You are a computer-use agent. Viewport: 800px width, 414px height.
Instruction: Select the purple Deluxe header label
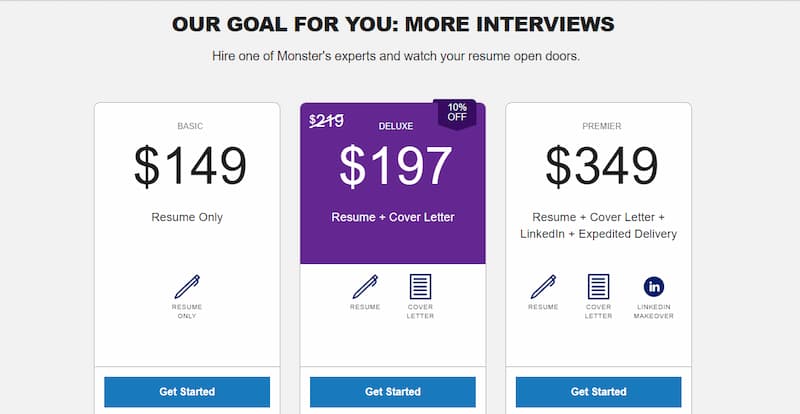click(396, 126)
